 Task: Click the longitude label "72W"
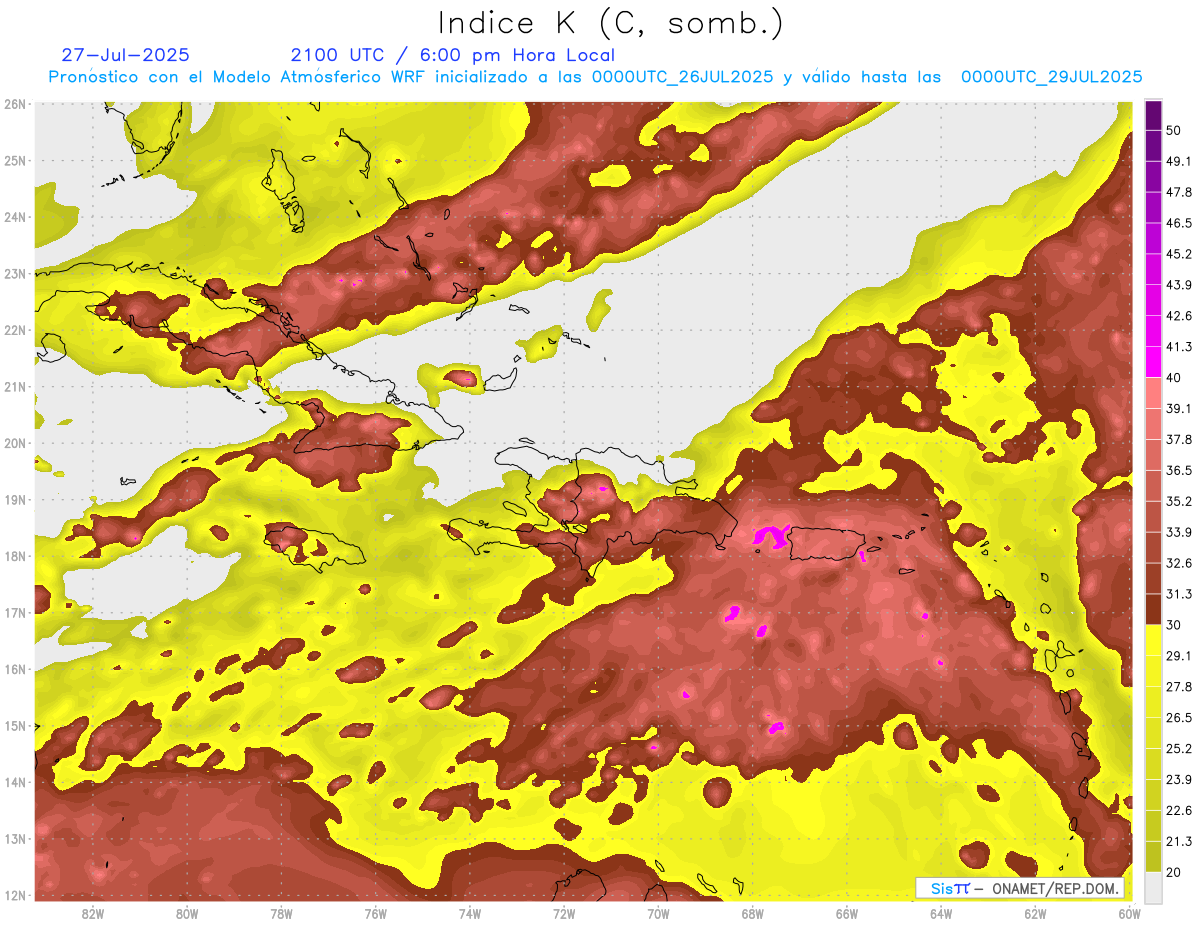pyautogui.click(x=564, y=914)
